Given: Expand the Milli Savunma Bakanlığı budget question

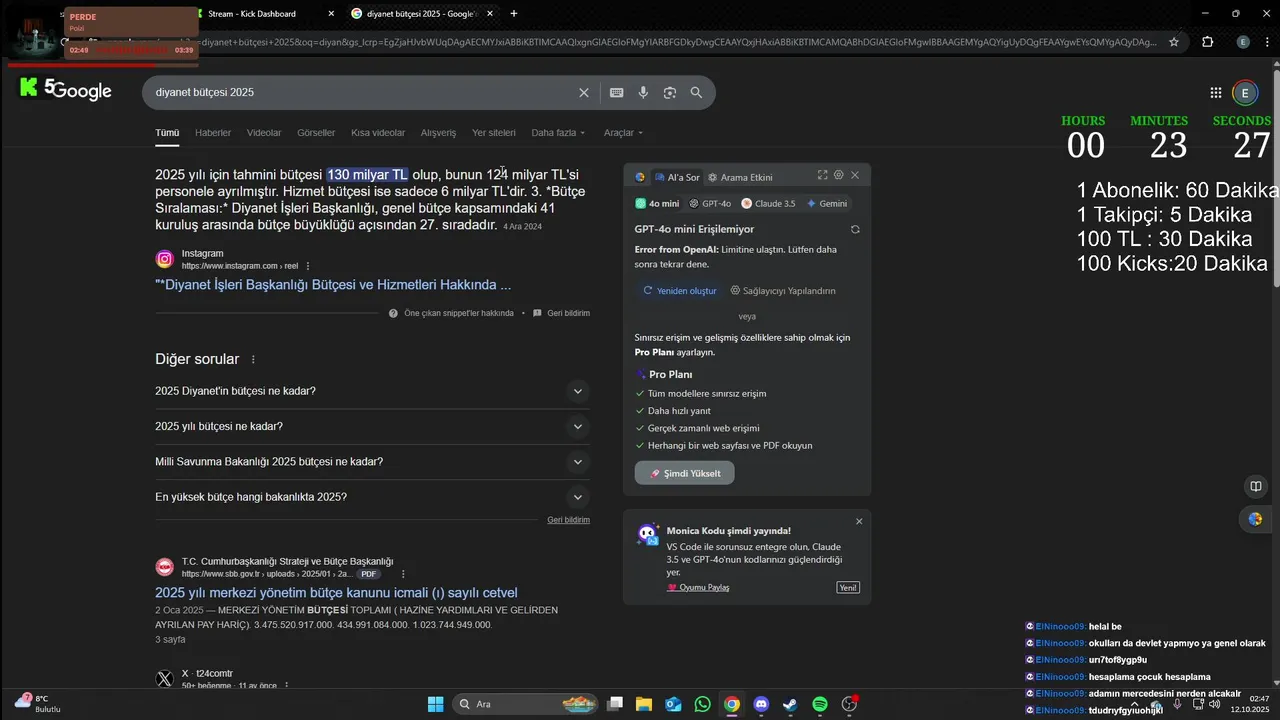Looking at the screenshot, I should click(372, 462).
